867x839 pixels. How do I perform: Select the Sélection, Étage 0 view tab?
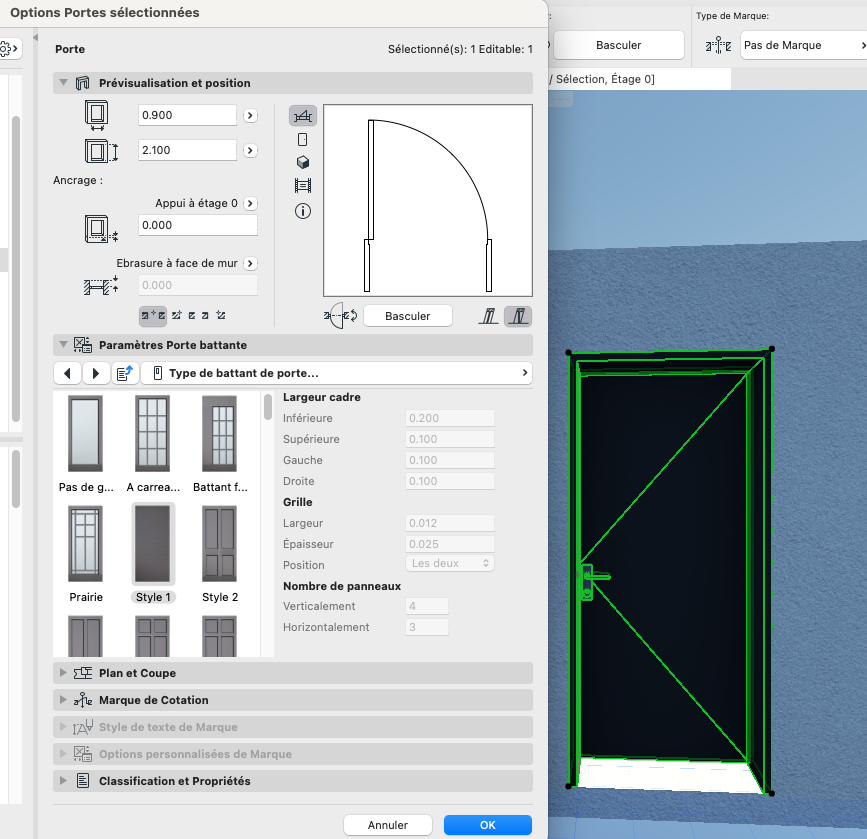pyautogui.click(x=640, y=79)
